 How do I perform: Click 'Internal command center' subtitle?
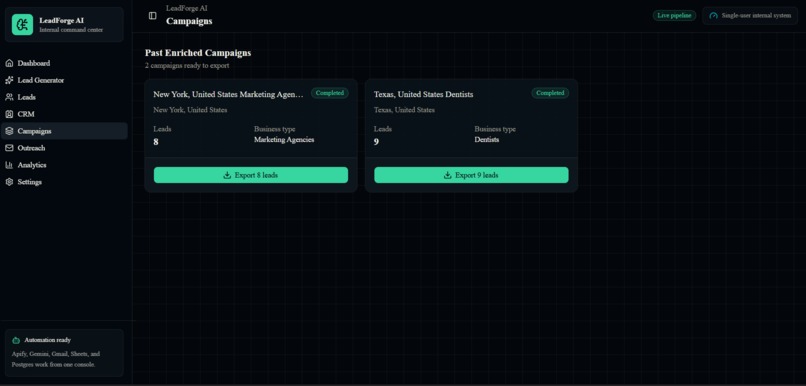pyautogui.click(x=71, y=30)
